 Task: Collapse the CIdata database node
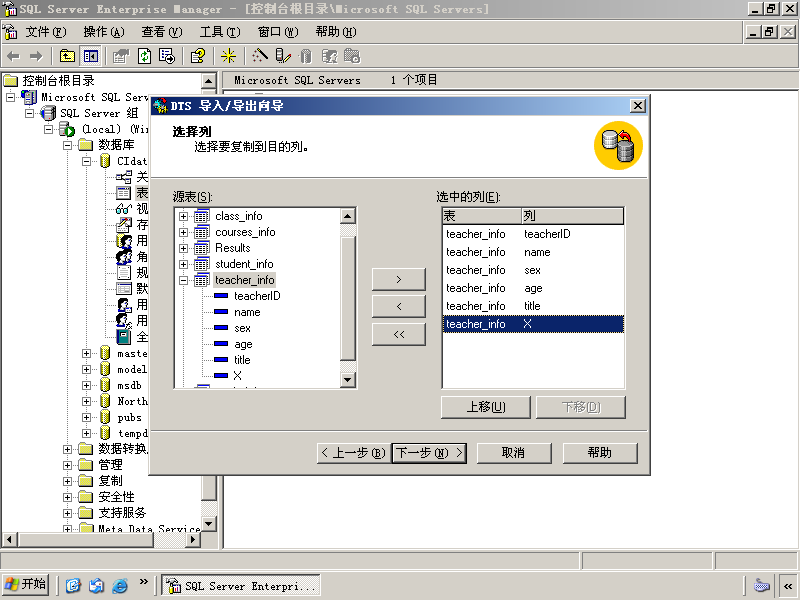tap(86, 161)
